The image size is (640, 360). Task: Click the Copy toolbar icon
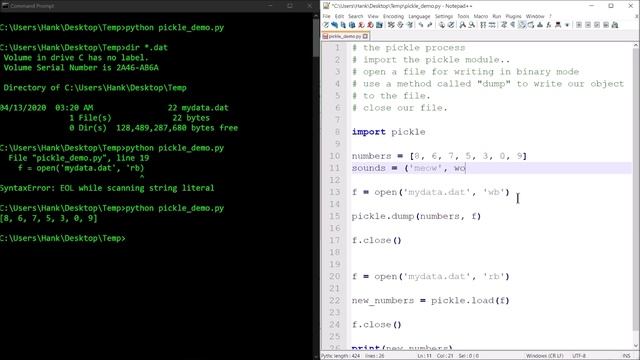coord(400,25)
